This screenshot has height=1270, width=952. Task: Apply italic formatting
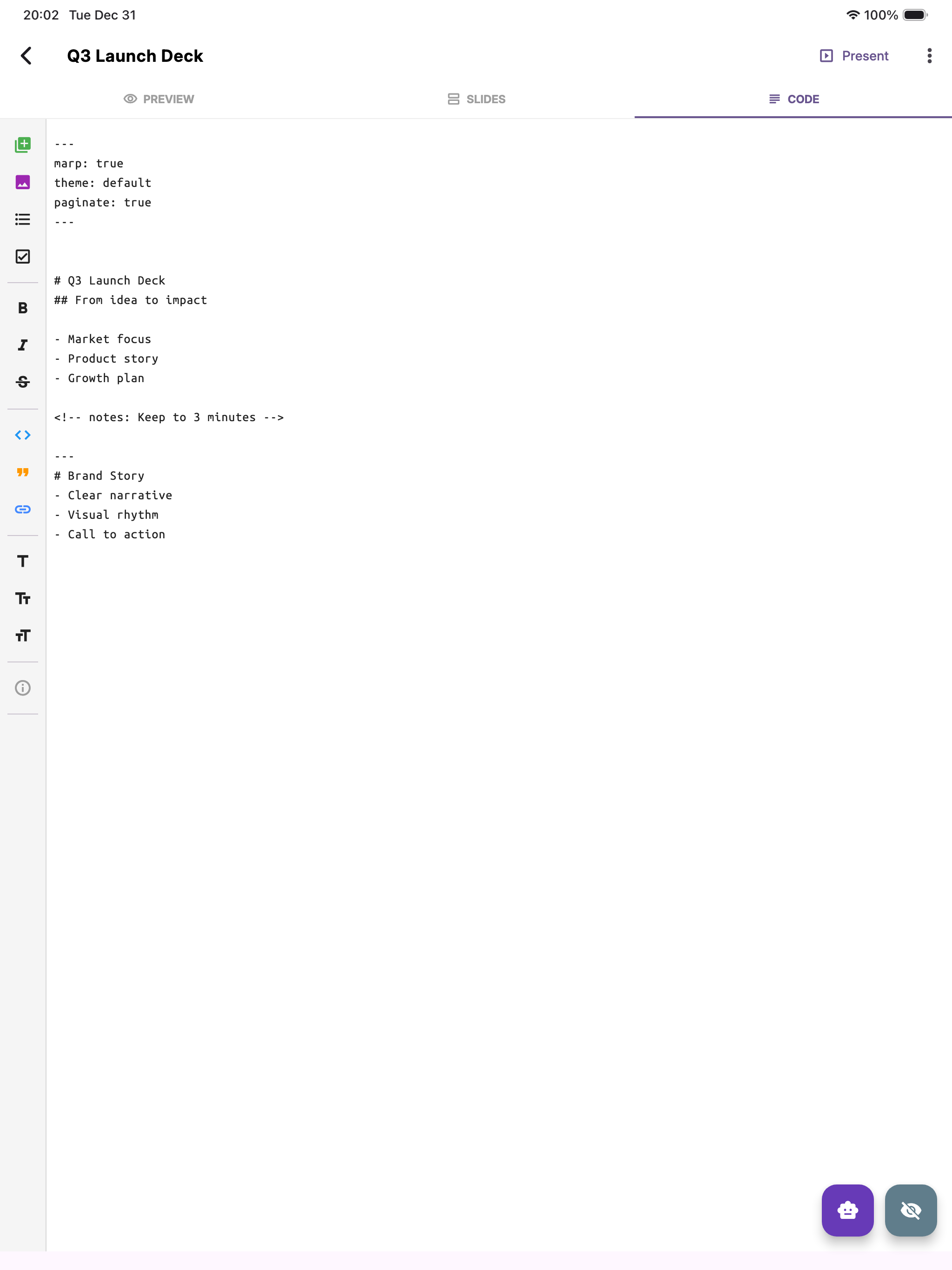click(x=23, y=345)
